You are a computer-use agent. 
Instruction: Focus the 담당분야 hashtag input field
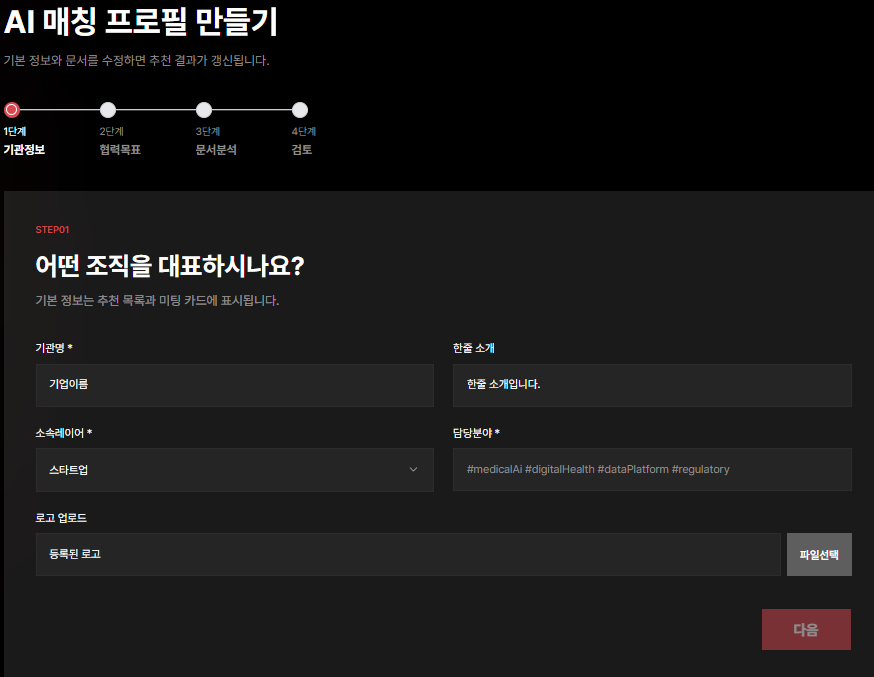click(x=652, y=469)
